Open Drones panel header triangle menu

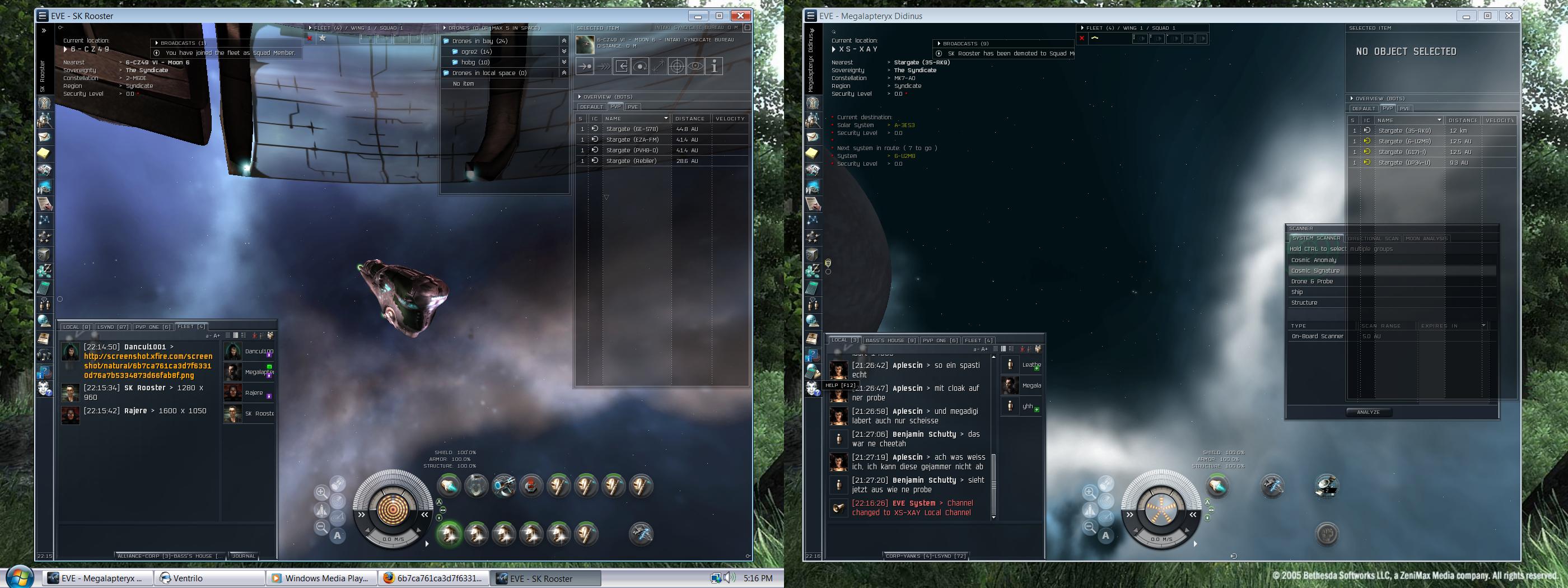point(444,28)
